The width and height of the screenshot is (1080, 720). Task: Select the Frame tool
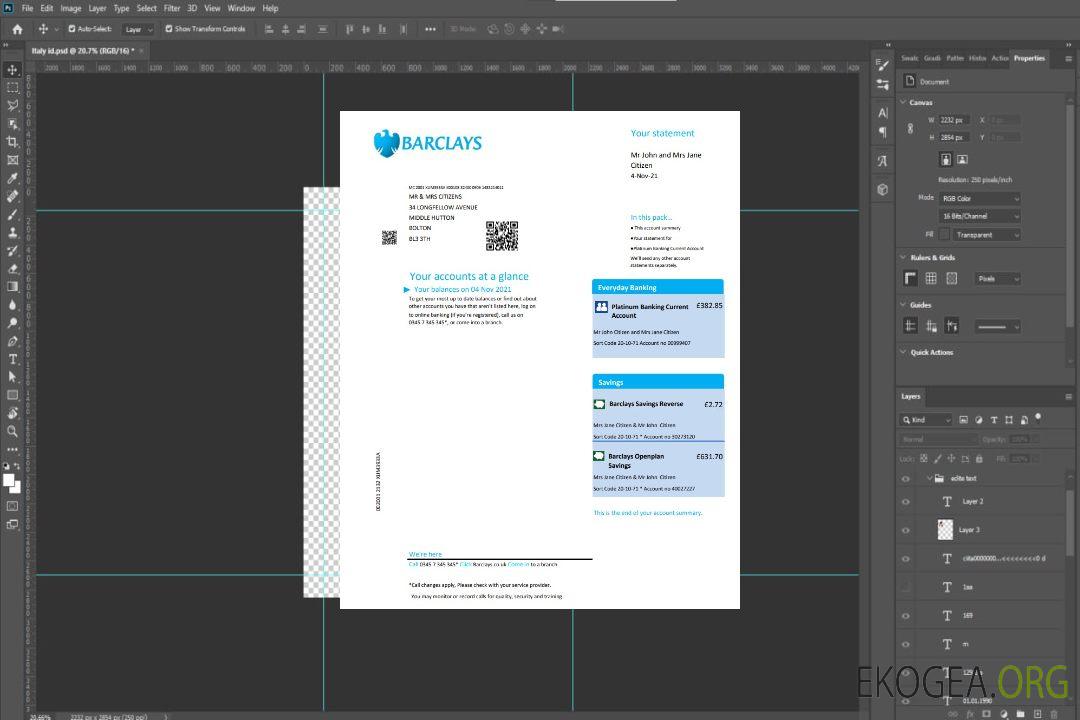[x=12, y=160]
